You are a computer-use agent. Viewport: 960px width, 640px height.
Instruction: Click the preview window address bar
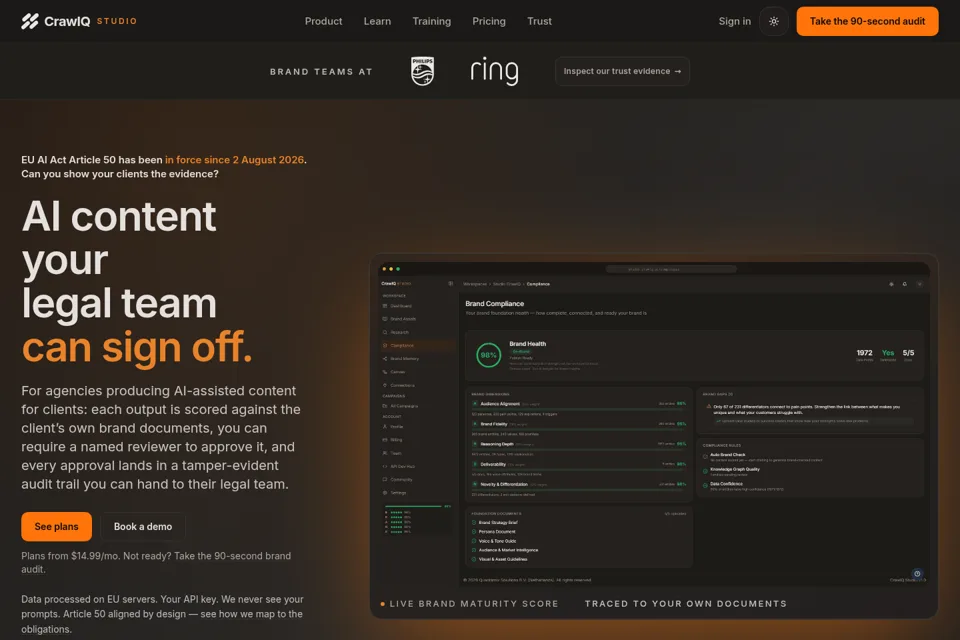click(671, 269)
